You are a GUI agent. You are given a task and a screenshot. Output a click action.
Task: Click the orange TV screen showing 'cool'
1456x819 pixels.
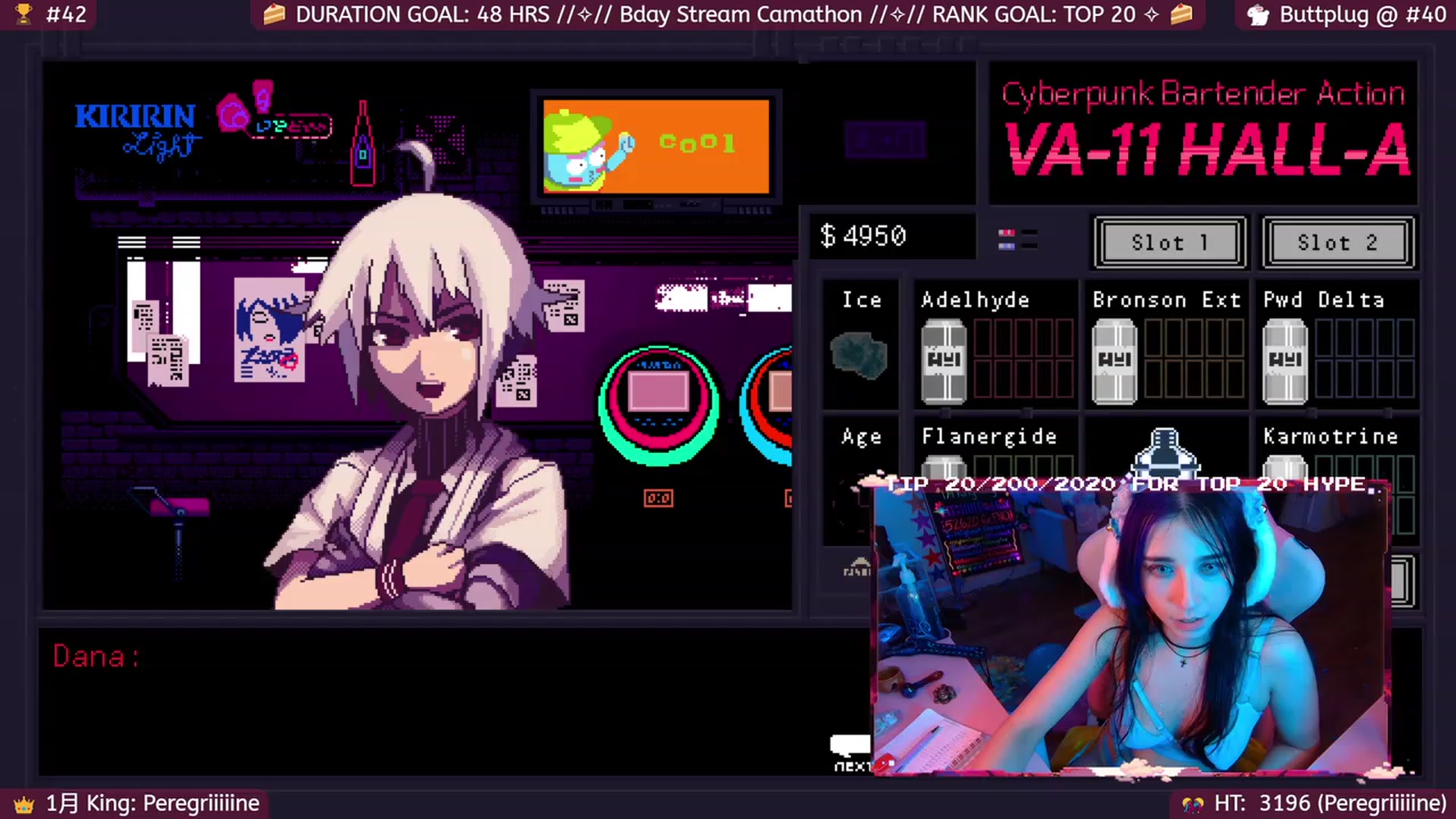point(657,146)
